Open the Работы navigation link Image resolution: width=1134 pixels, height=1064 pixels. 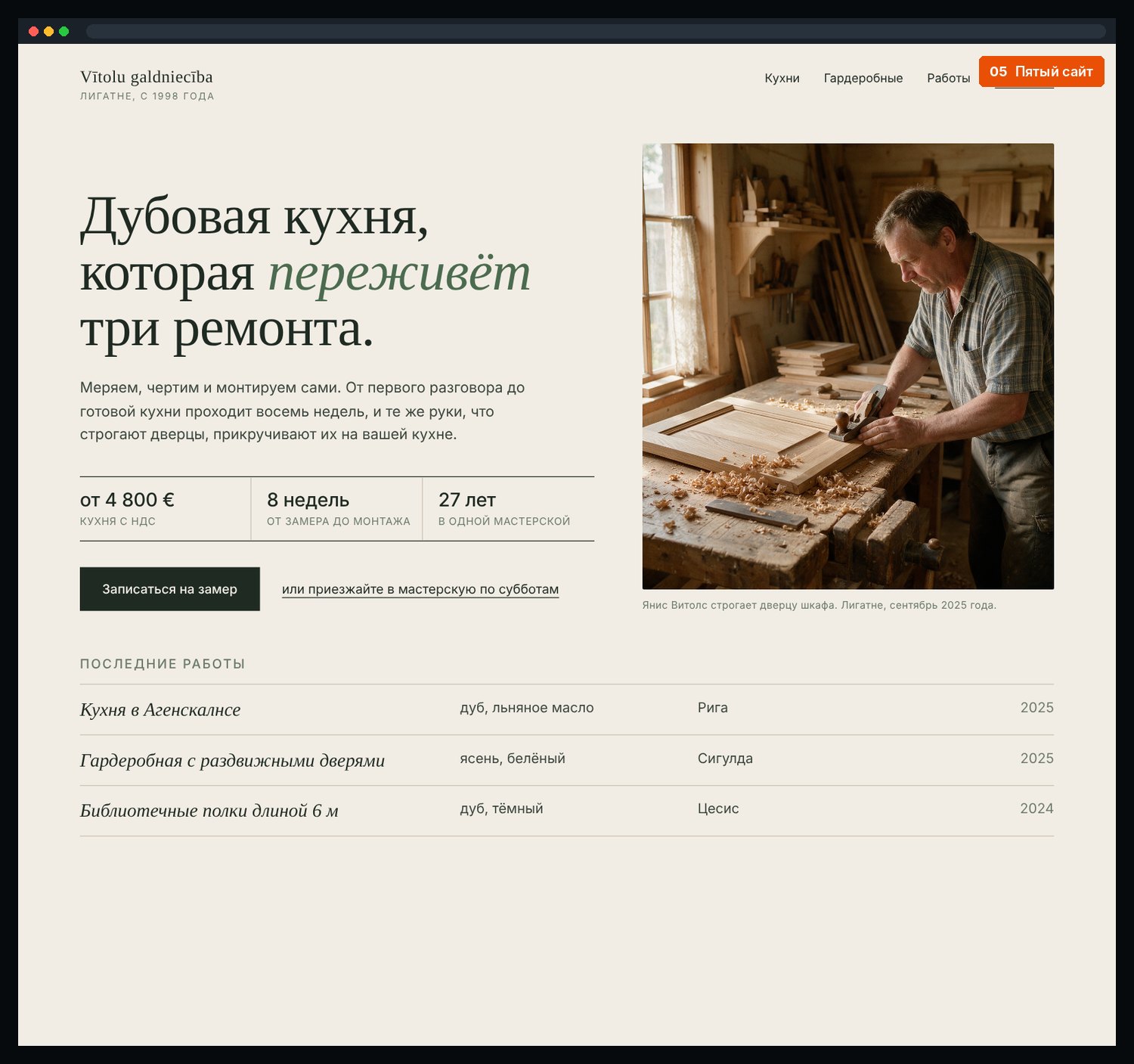948,78
